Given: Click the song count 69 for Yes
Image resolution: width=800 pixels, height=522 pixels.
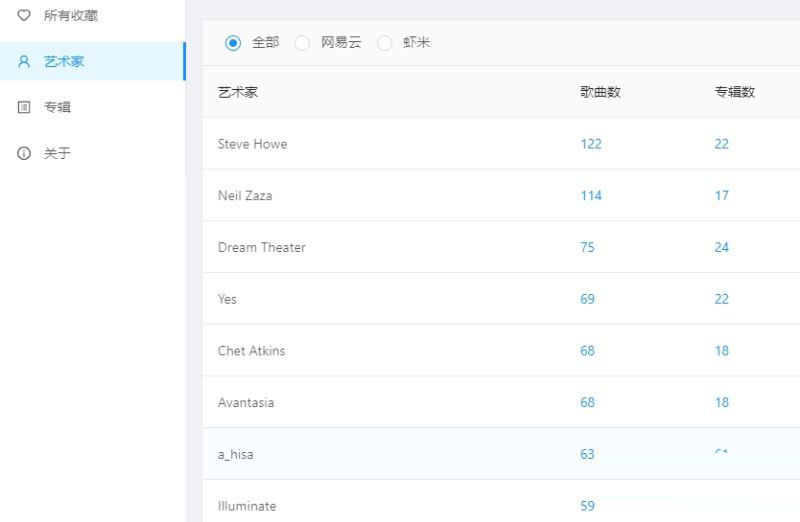Looking at the screenshot, I should [x=587, y=299].
